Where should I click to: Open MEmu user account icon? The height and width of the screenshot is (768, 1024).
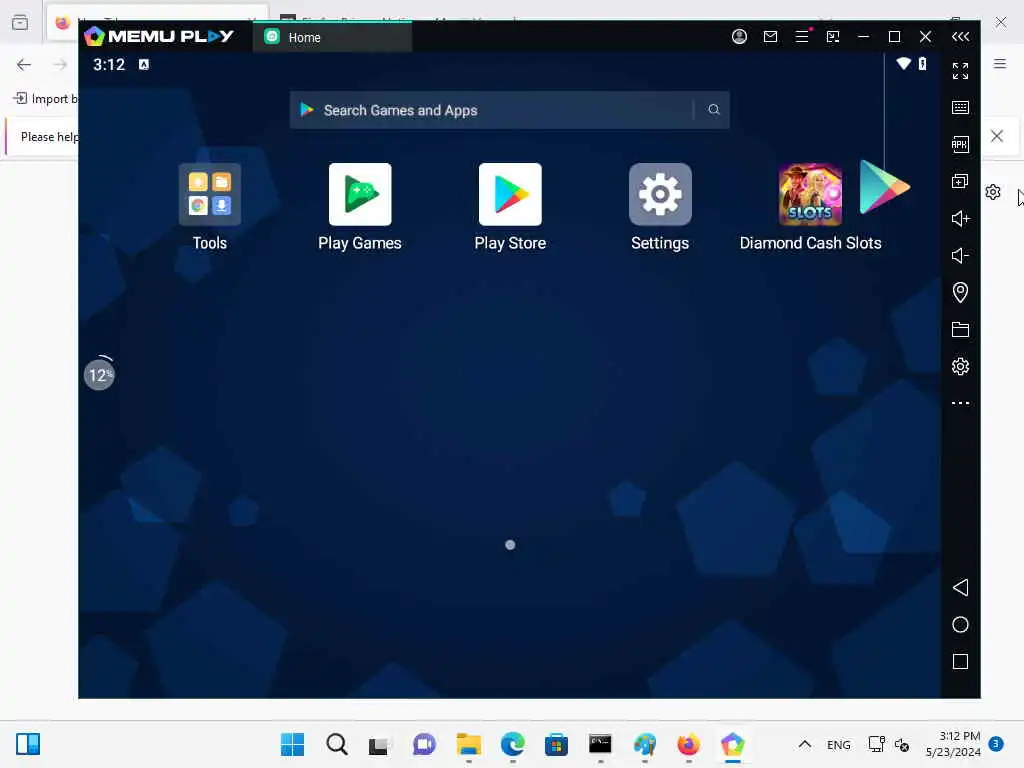click(x=739, y=37)
